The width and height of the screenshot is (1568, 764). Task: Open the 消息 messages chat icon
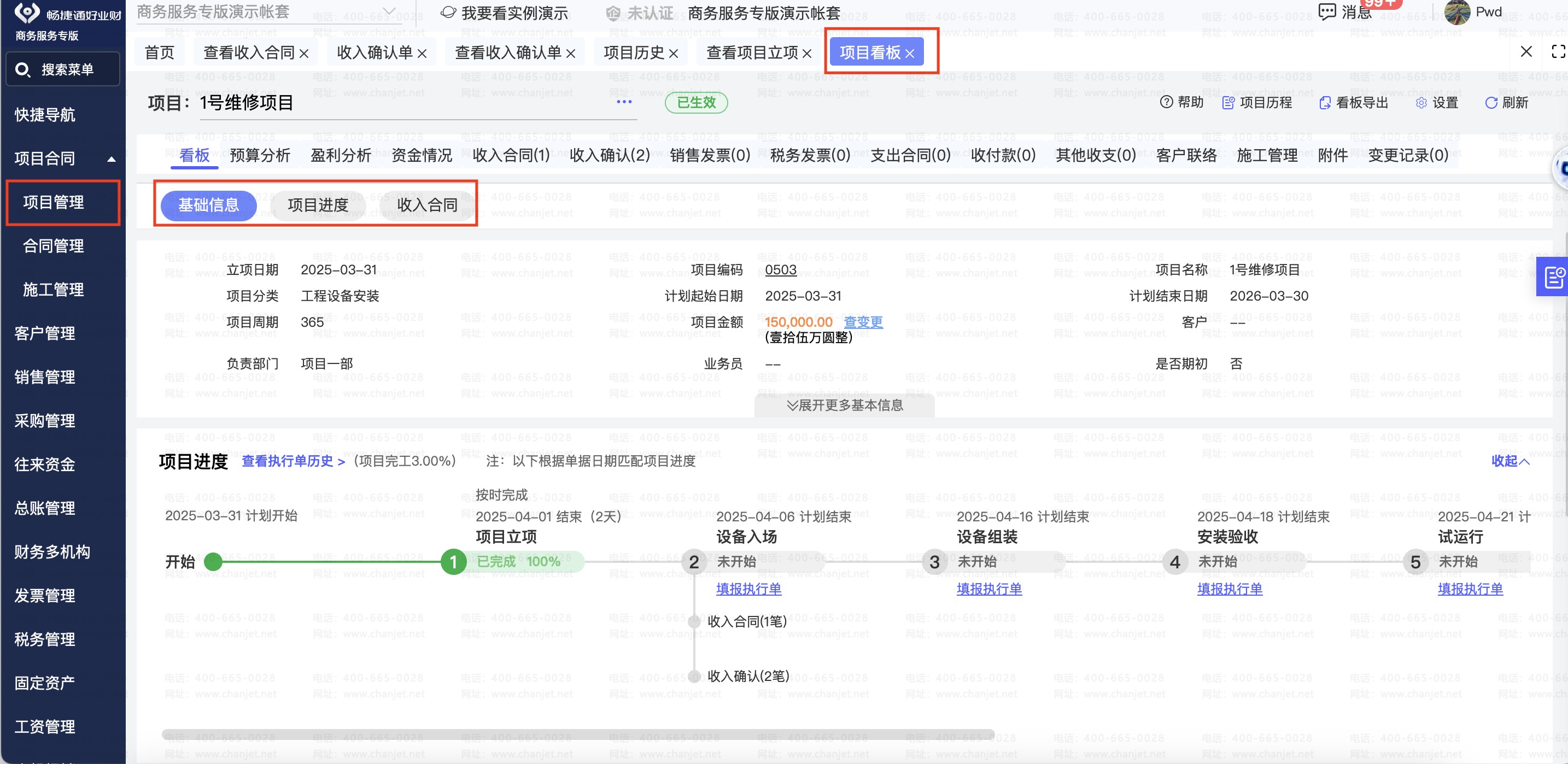coord(1326,11)
